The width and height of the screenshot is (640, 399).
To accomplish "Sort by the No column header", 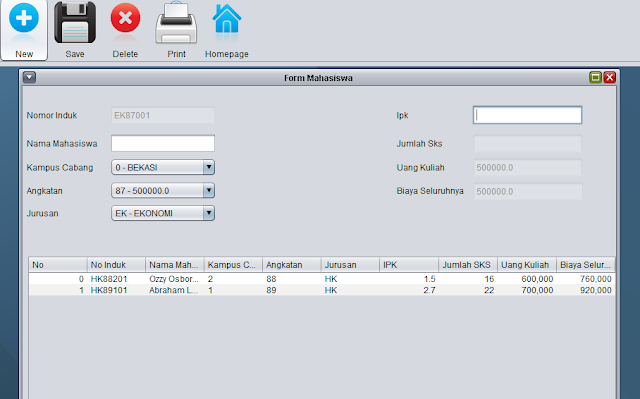I will 58,265.
